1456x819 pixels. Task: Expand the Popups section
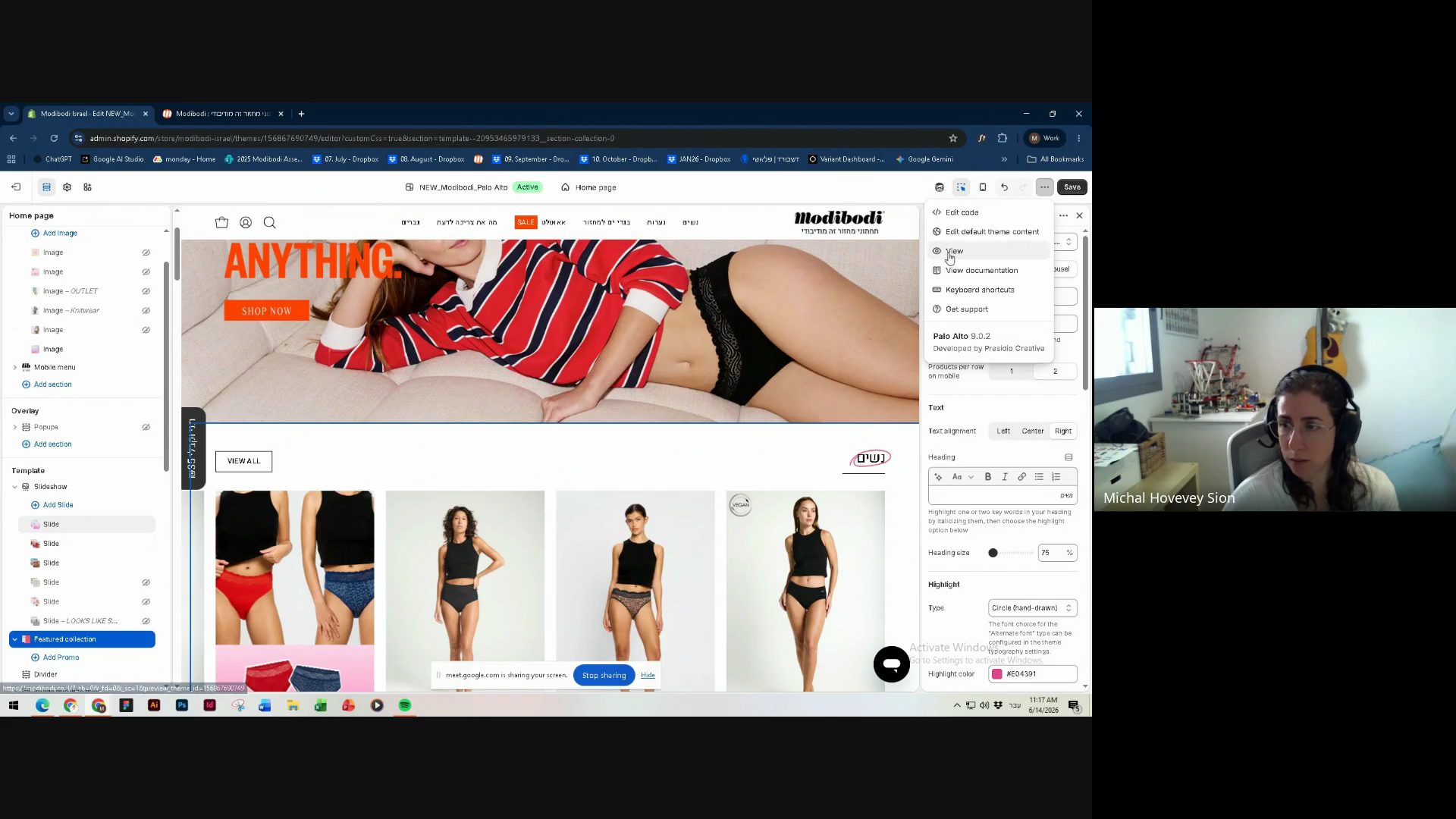pos(14,427)
